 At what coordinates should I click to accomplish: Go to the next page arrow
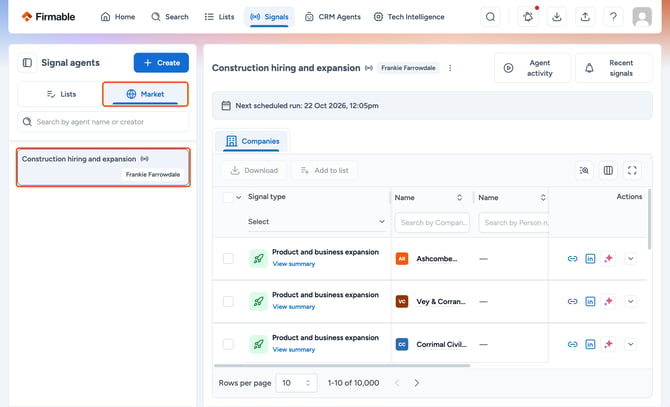pyautogui.click(x=417, y=383)
